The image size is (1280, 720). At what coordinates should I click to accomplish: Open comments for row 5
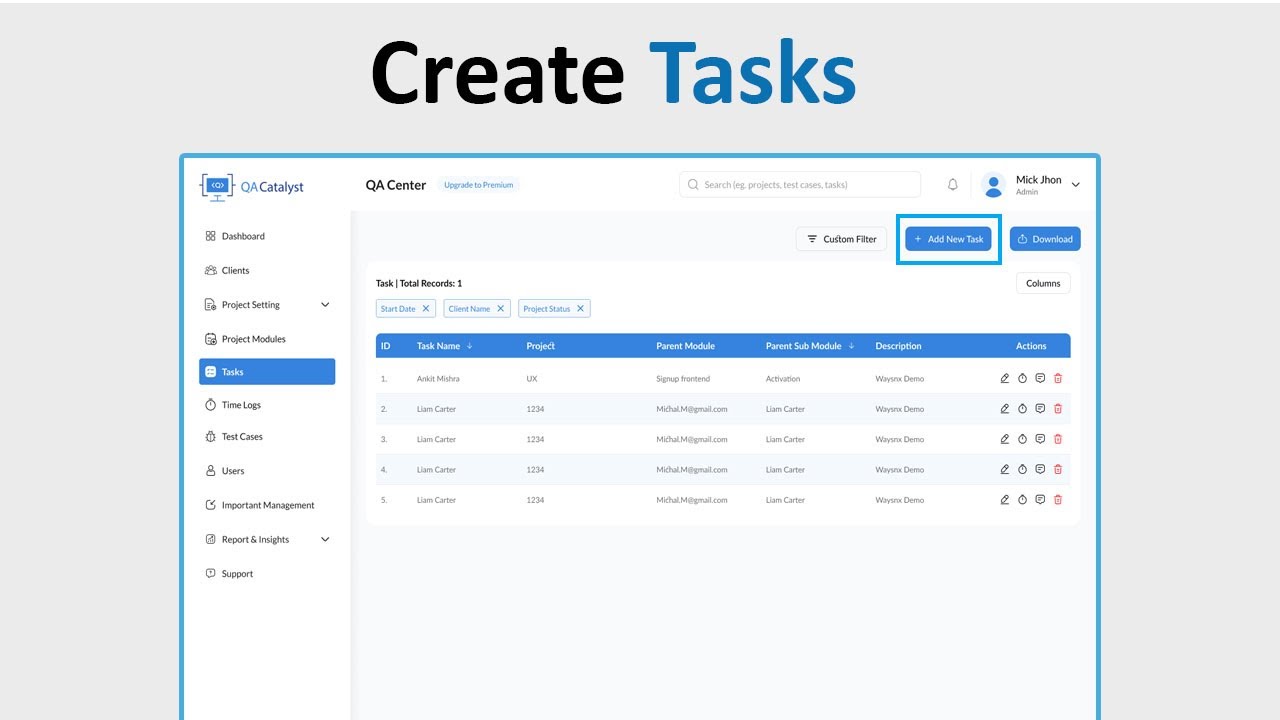pos(1040,500)
